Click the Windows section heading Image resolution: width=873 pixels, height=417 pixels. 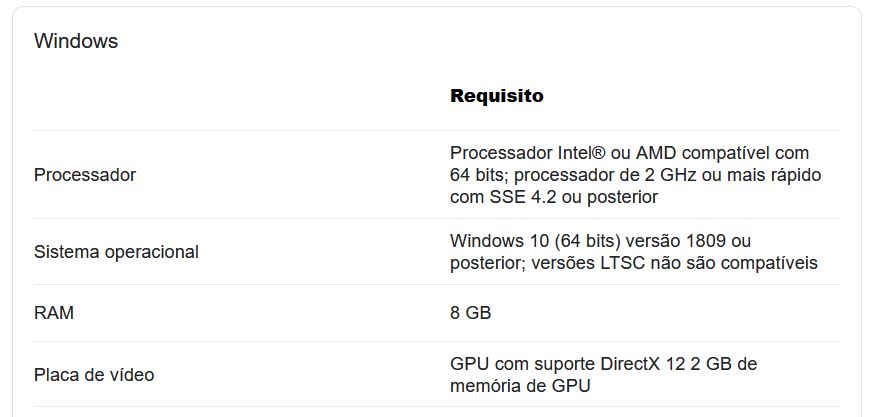(x=76, y=41)
